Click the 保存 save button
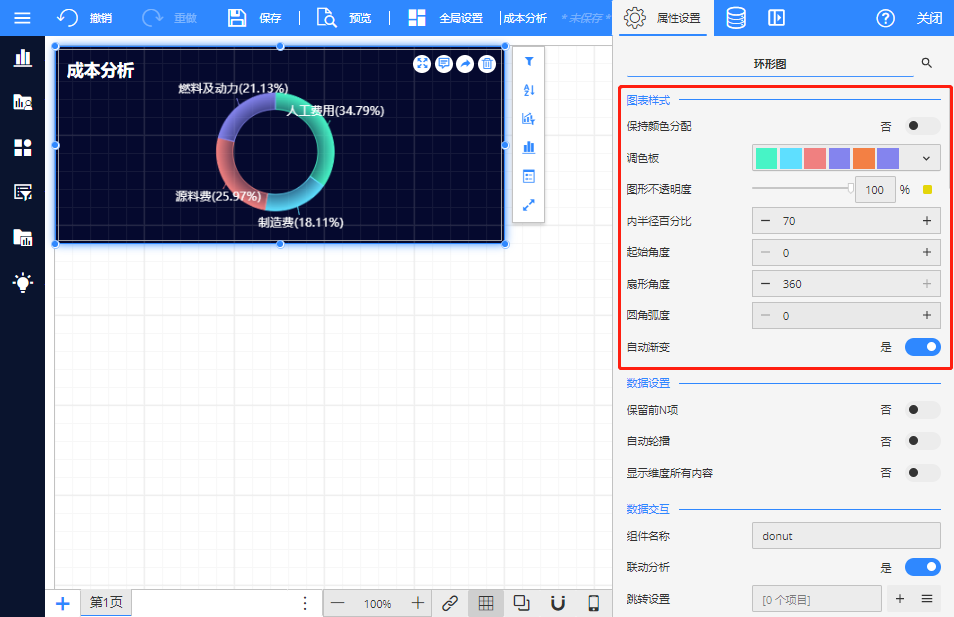This screenshot has width=954, height=617. (x=254, y=18)
